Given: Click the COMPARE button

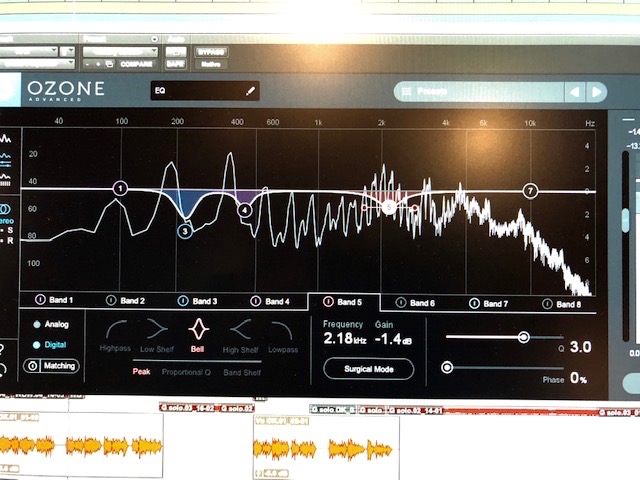Looking at the screenshot, I should (x=136, y=64).
